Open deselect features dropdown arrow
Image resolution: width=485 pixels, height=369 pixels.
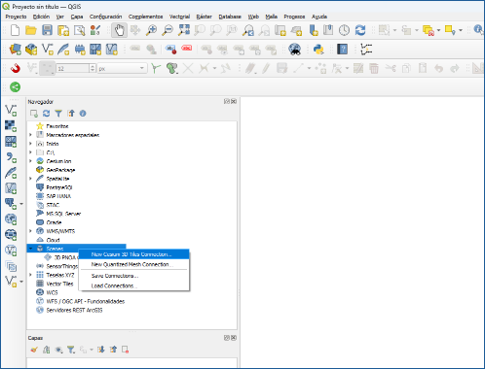click(439, 31)
